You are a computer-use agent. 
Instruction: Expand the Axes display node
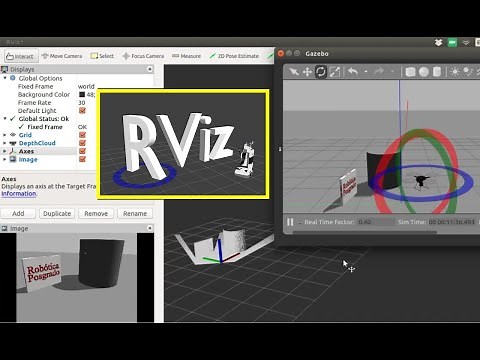pos(5,151)
